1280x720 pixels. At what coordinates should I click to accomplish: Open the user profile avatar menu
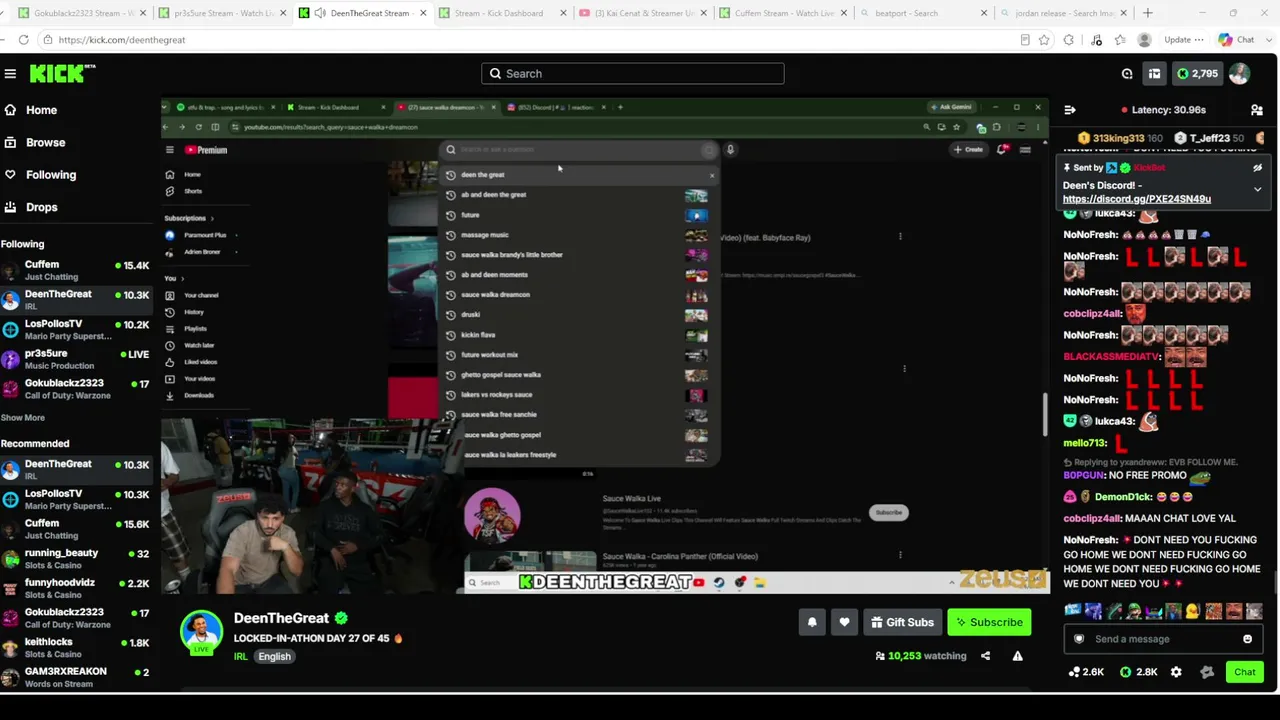[x=1239, y=73]
